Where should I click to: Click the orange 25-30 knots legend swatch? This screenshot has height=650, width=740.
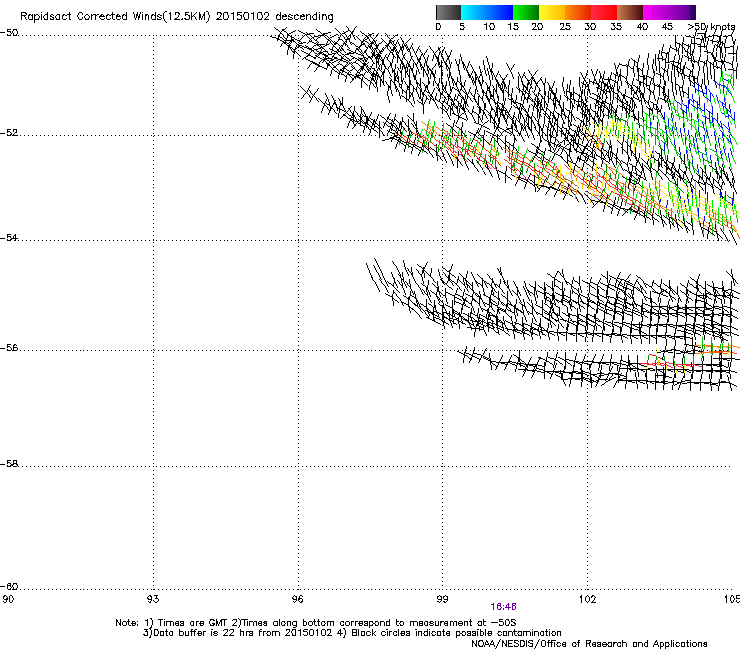click(x=578, y=12)
